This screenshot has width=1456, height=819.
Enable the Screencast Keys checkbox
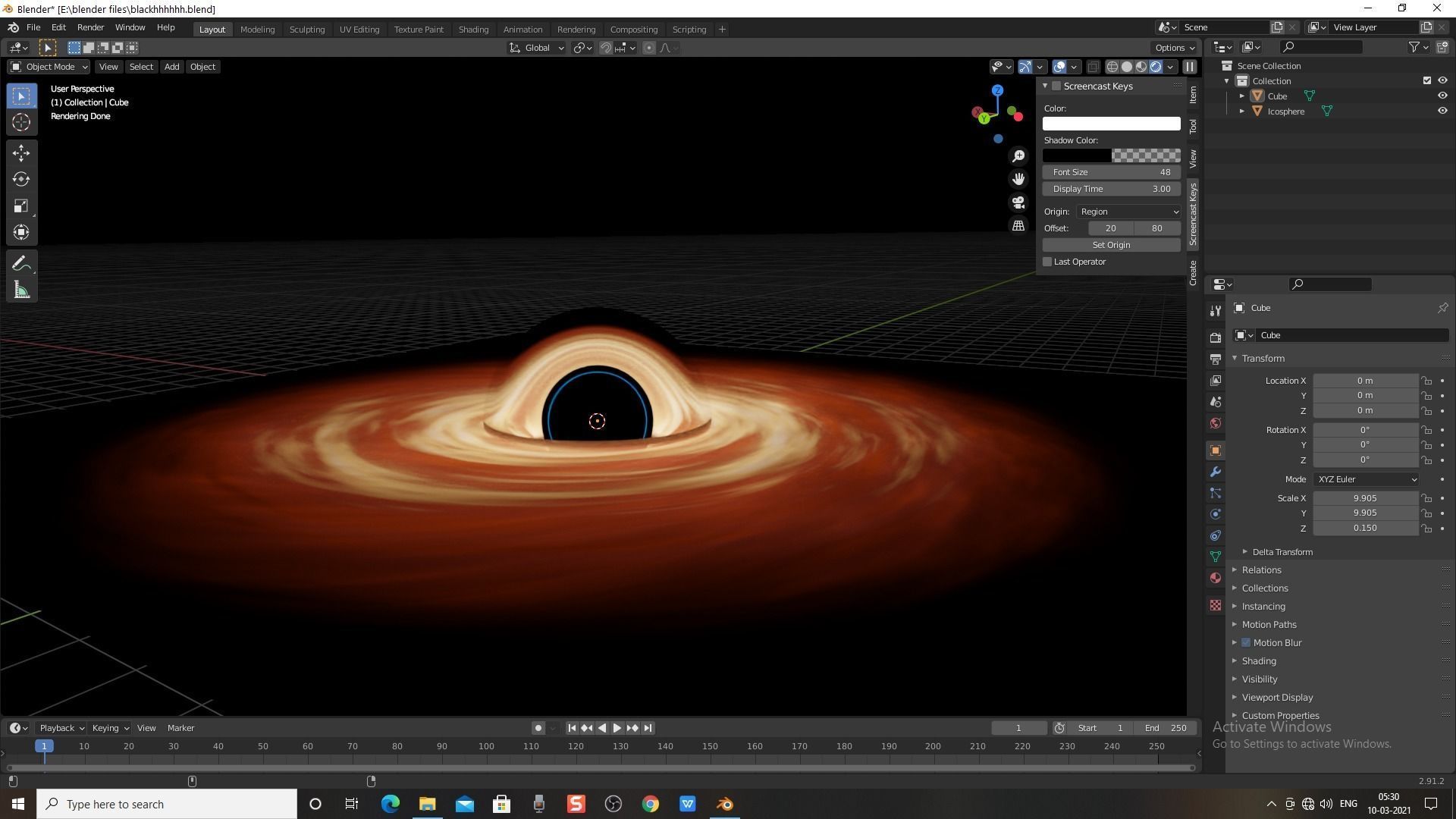coord(1056,86)
